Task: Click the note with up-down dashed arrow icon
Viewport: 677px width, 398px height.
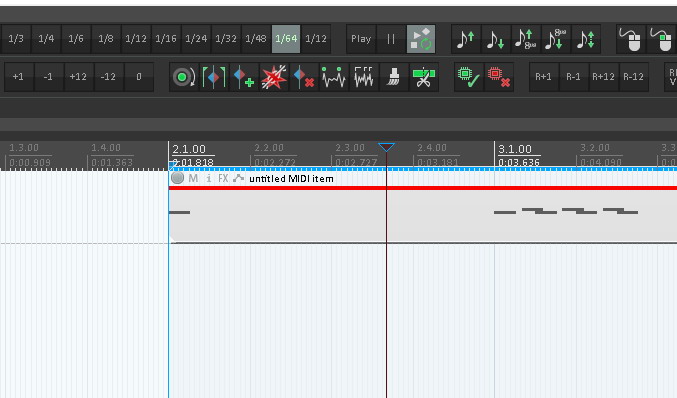Action: point(585,39)
